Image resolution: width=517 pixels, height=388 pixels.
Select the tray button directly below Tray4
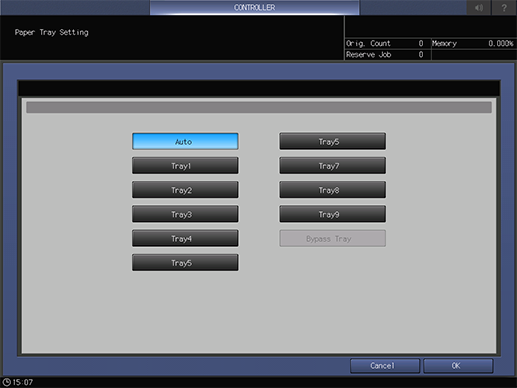coord(185,263)
